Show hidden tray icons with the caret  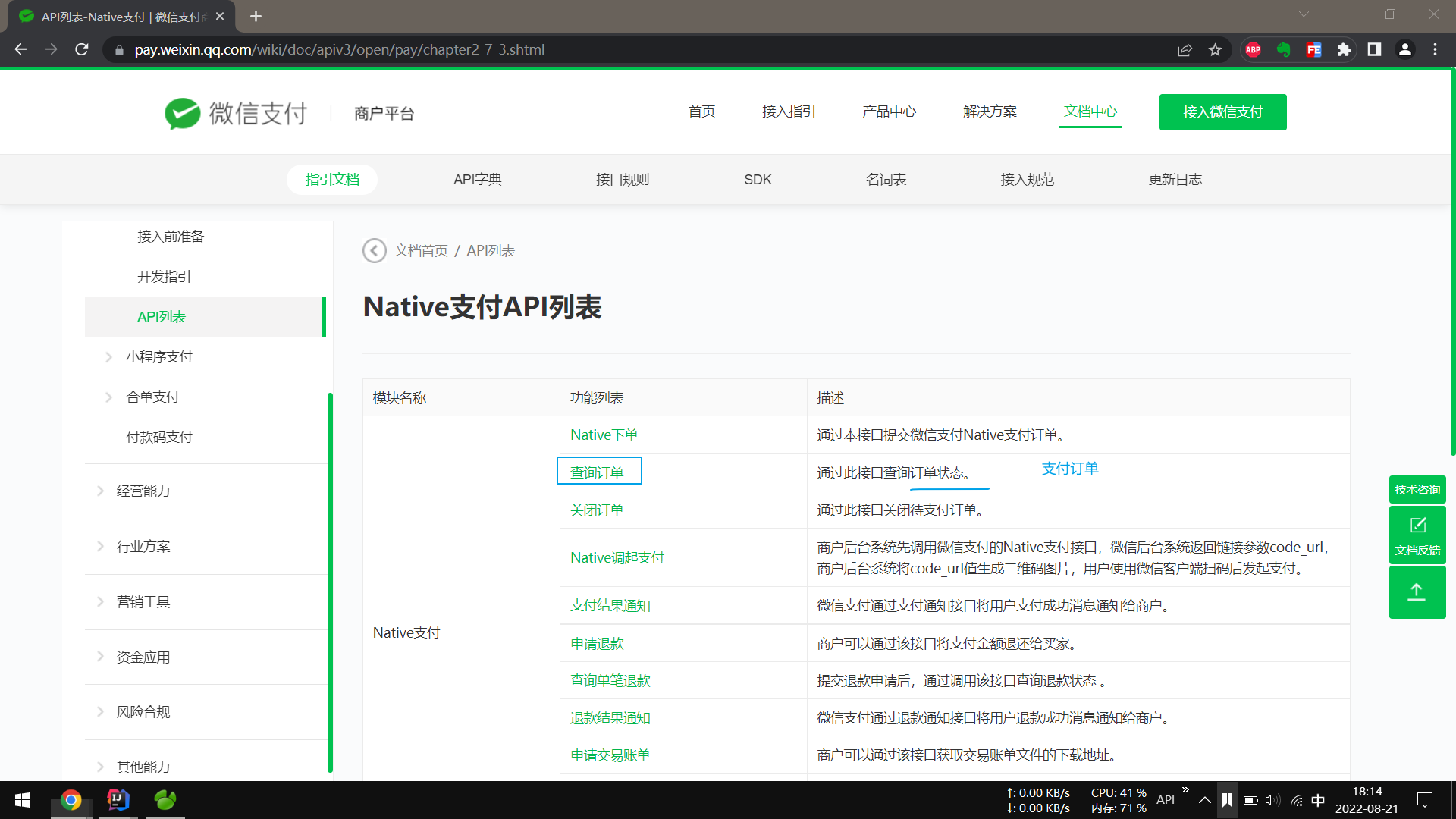point(1204,800)
